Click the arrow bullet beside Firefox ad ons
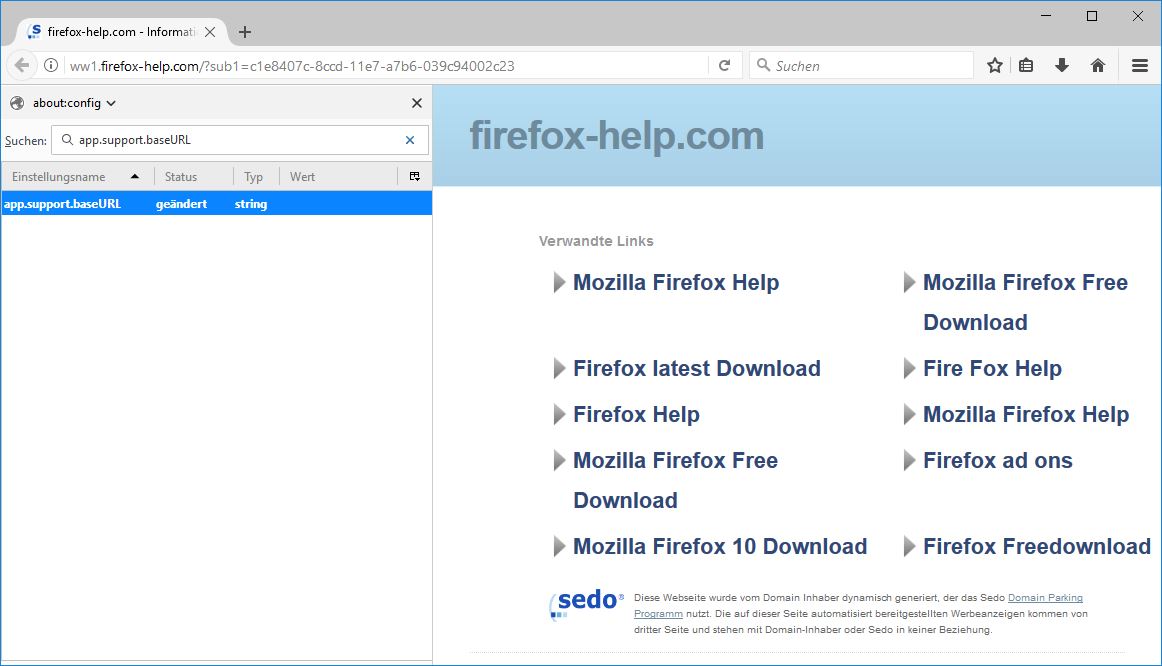 909,460
